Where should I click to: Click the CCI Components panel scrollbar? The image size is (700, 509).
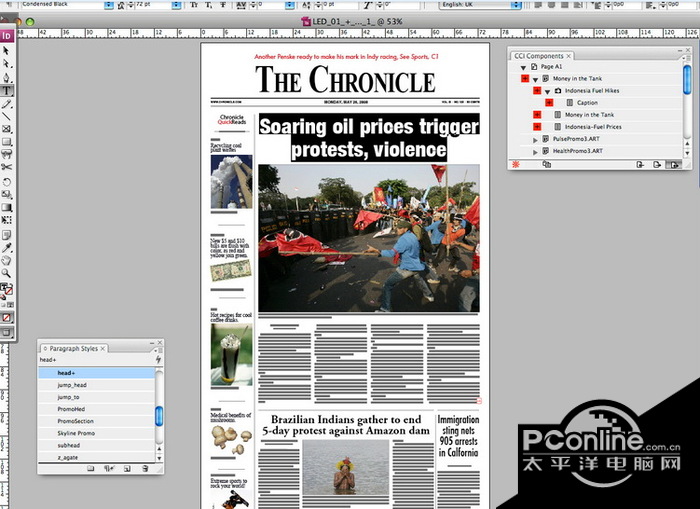pos(687,79)
